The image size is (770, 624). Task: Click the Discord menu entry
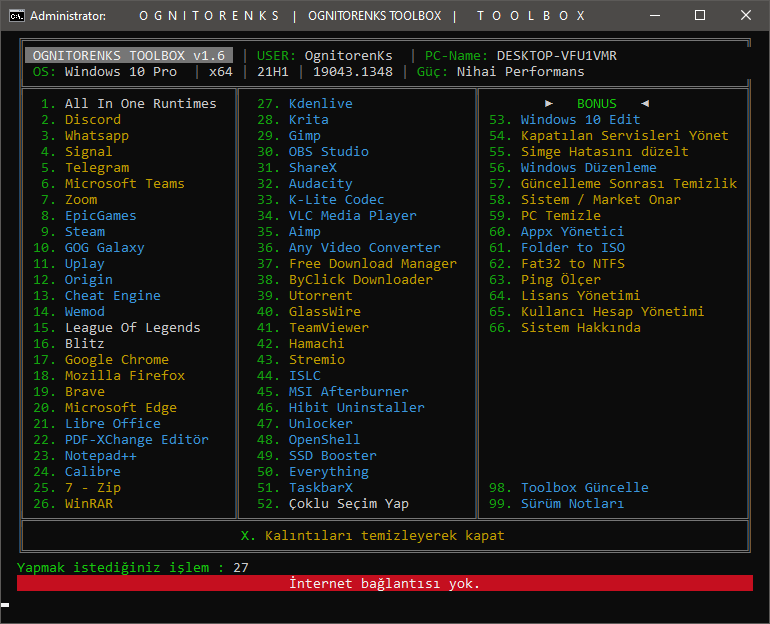tap(93, 120)
